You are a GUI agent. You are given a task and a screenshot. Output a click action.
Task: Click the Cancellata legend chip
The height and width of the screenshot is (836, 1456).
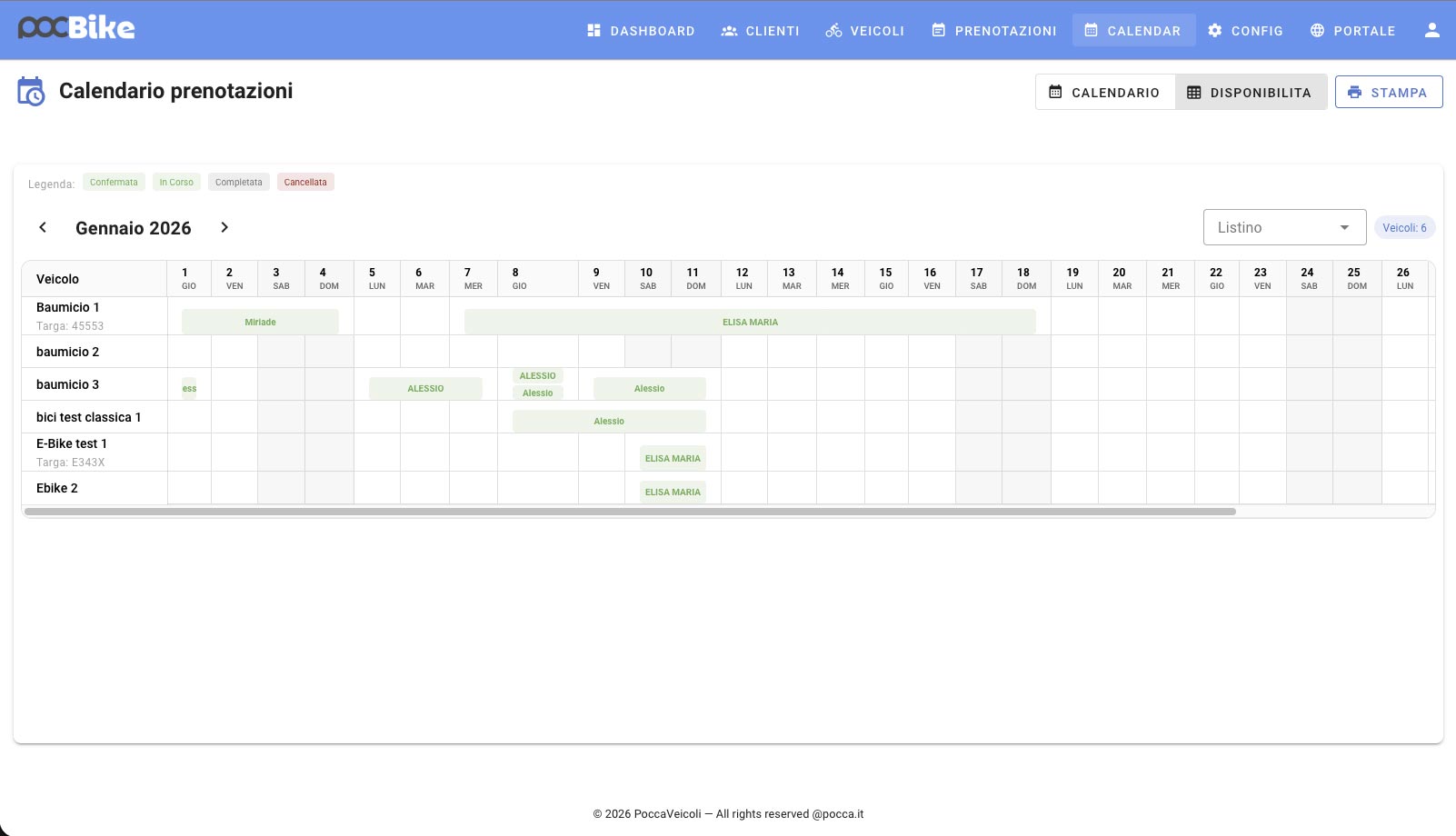305,182
